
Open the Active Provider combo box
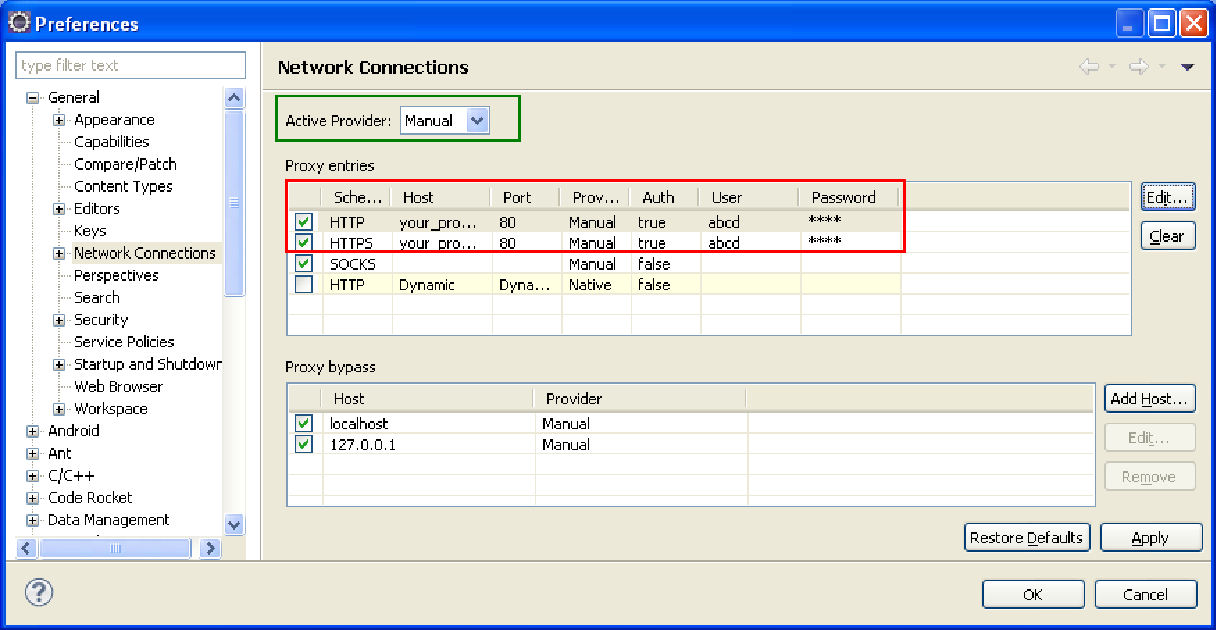coord(445,120)
